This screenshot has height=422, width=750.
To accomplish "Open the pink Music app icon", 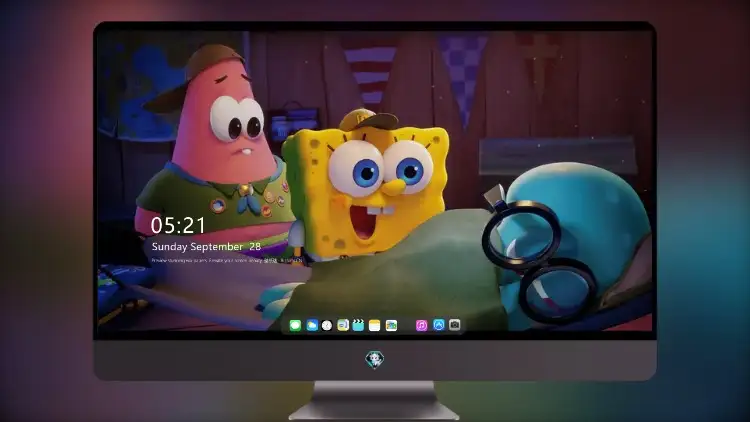I will [x=421, y=325].
